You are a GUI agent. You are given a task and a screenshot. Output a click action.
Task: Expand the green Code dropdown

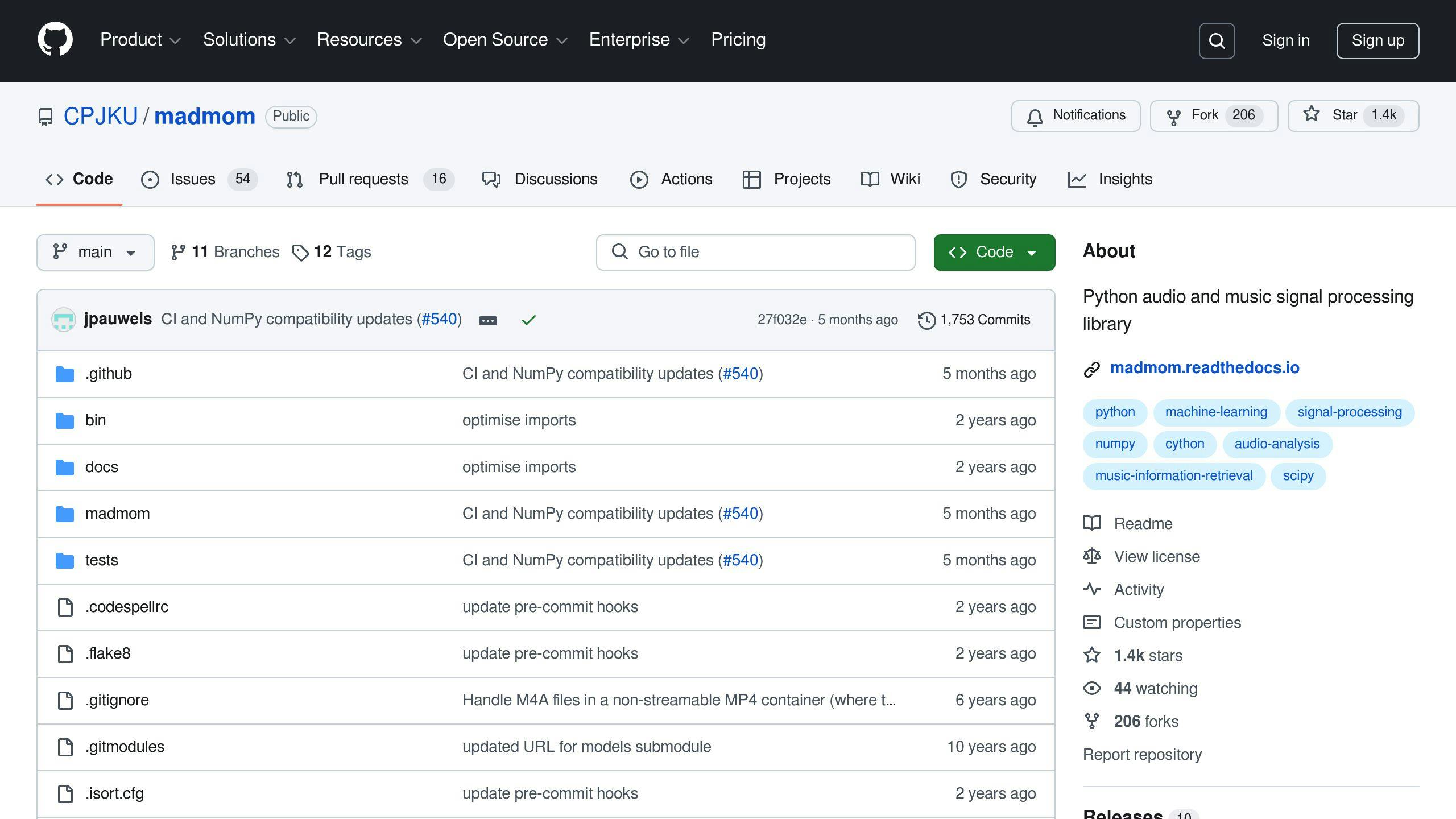click(x=994, y=252)
